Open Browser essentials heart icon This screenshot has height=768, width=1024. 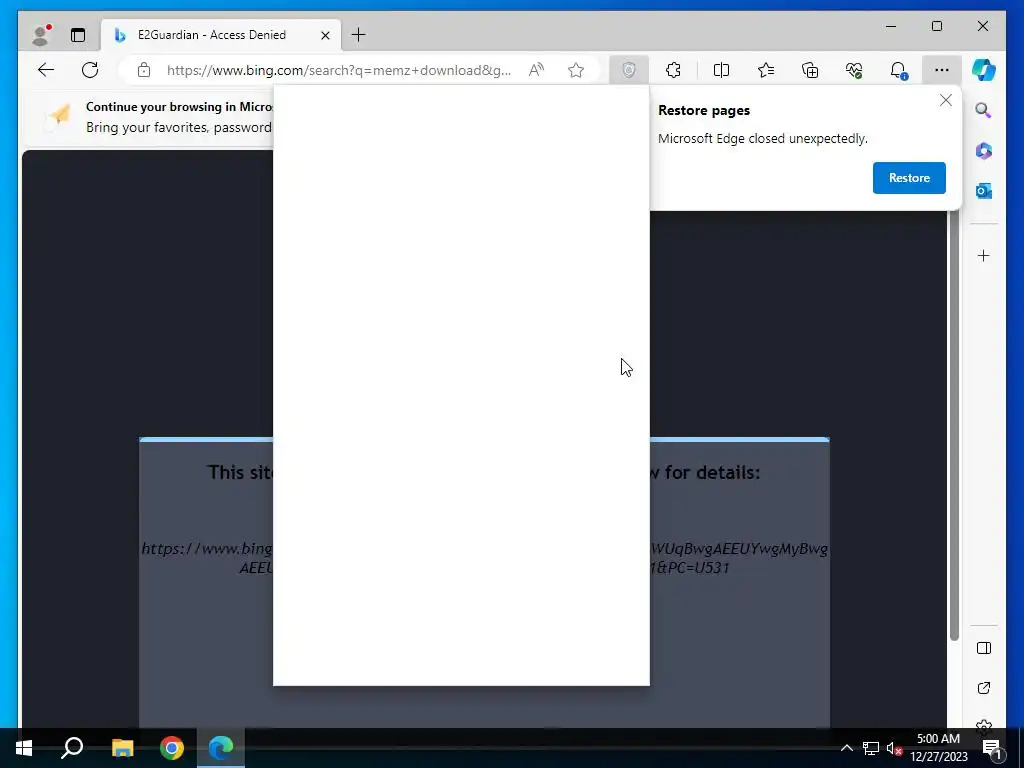point(854,70)
